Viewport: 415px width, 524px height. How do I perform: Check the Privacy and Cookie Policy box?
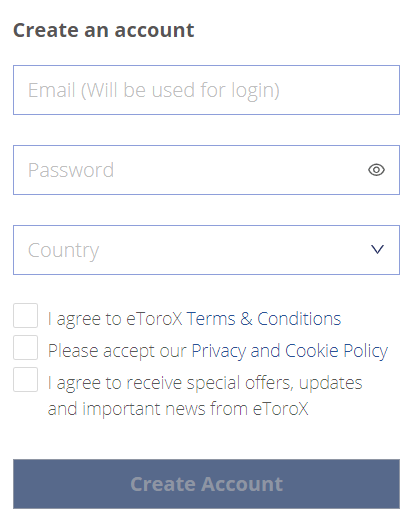[25, 348]
